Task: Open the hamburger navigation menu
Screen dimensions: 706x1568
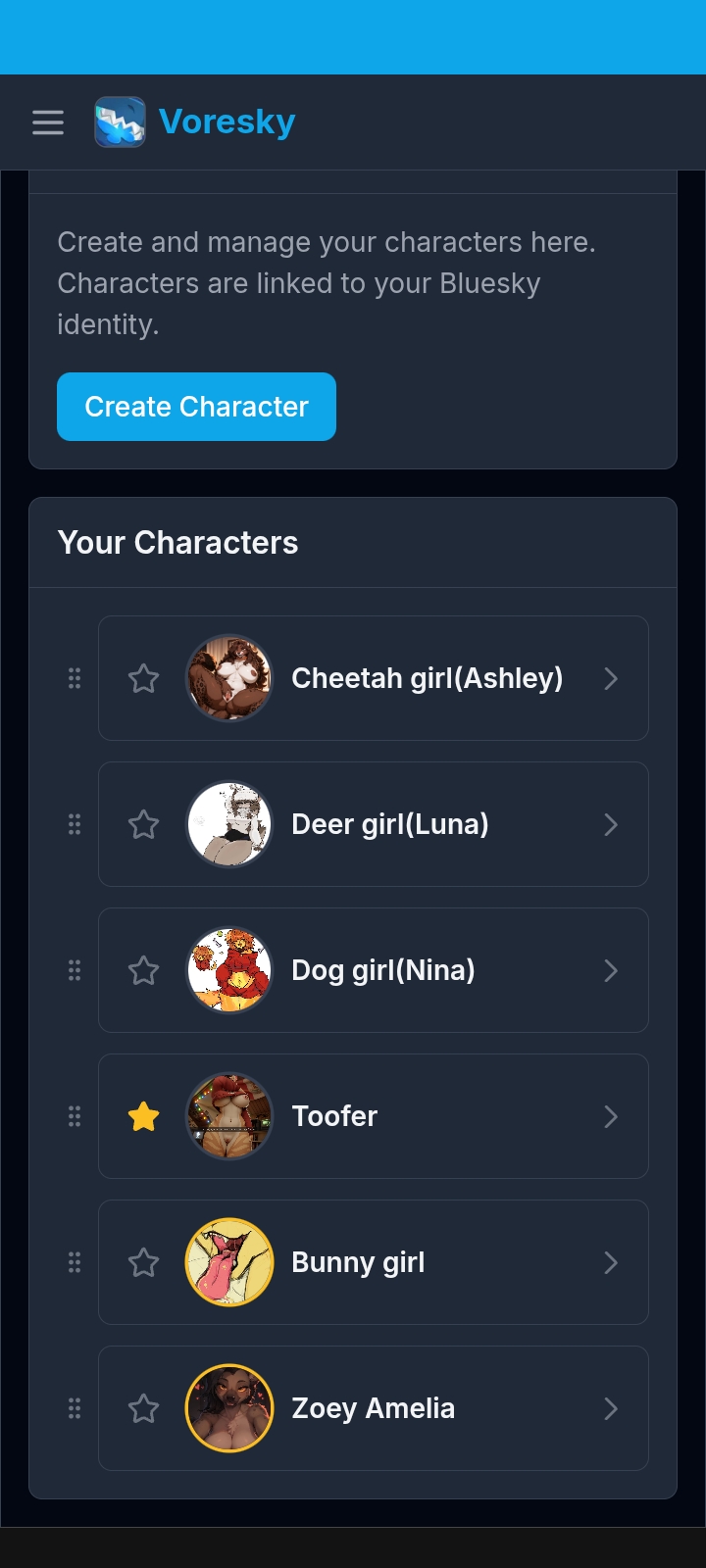Action: tap(47, 122)
